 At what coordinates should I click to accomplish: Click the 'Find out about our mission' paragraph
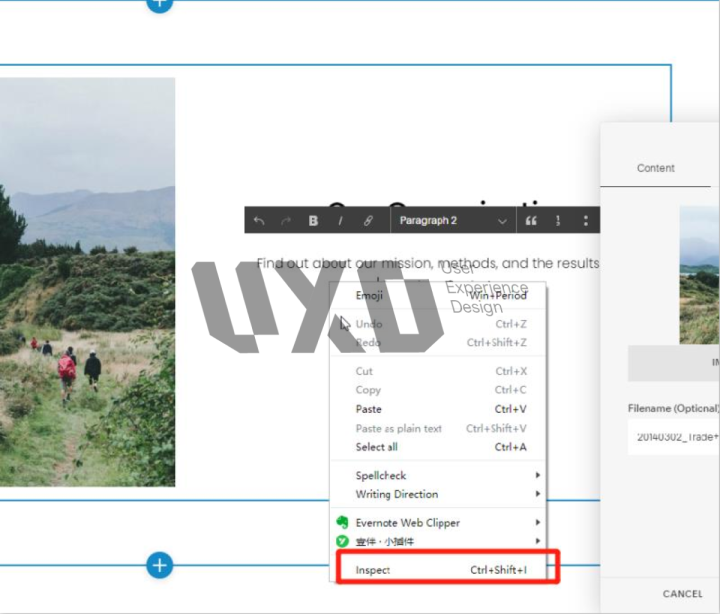tap(428, 263)
